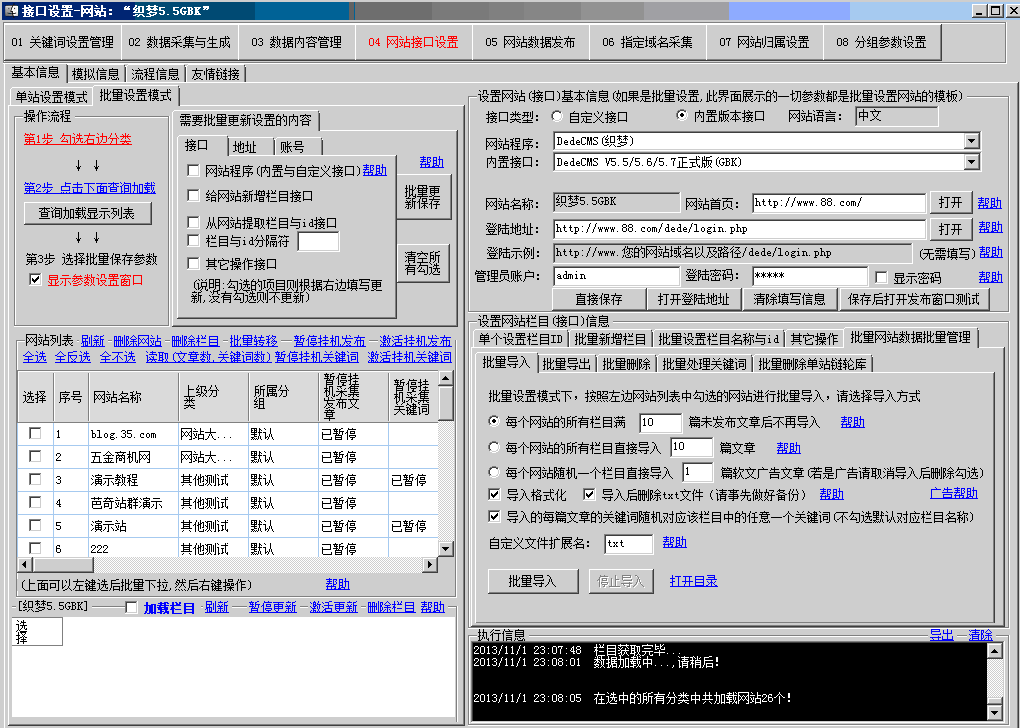
Task: Click 打开登陆地址 button
Action: pyautogui.click(x=693, y=299)
